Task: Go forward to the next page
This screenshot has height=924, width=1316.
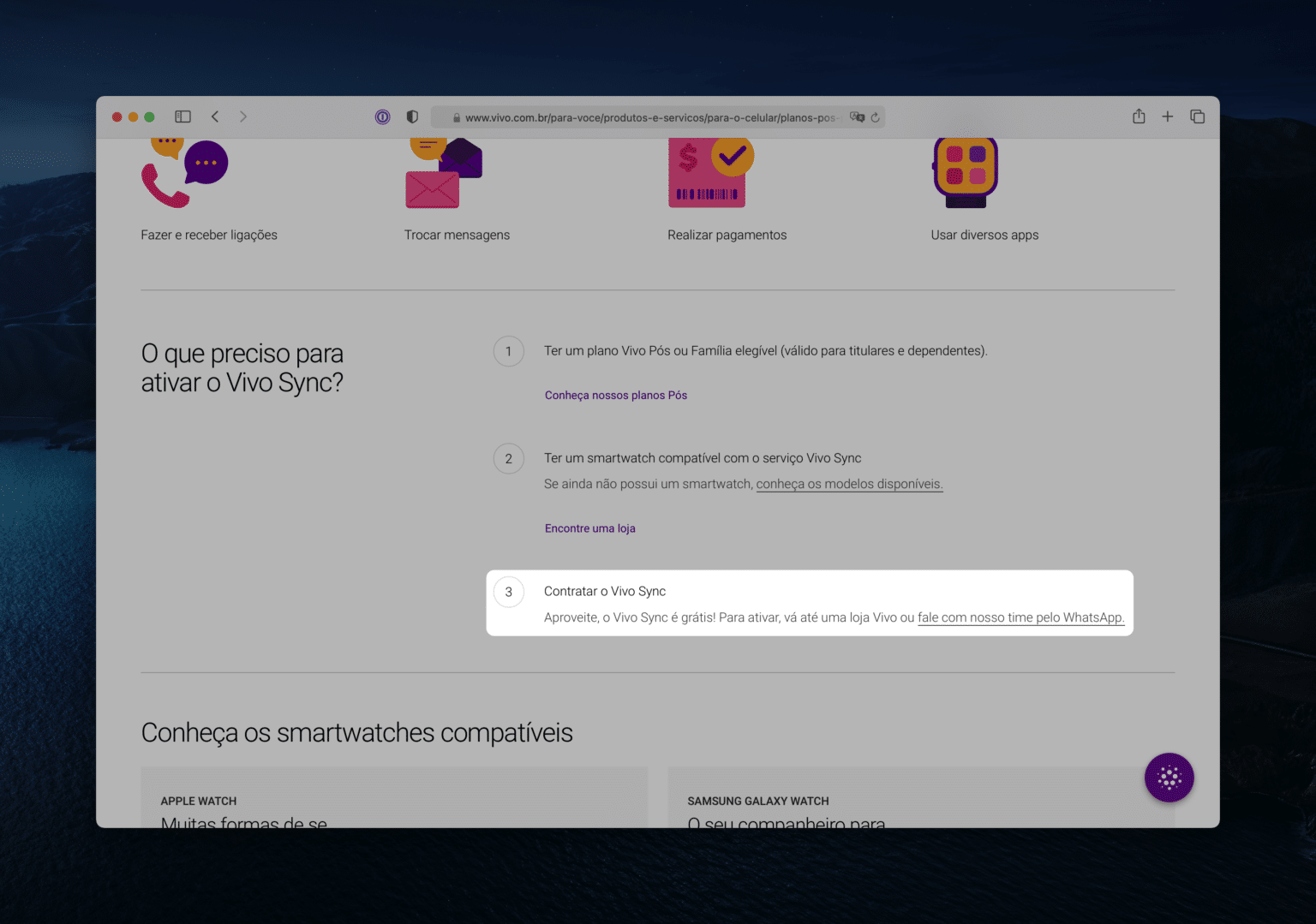Action: pos(243,116)
